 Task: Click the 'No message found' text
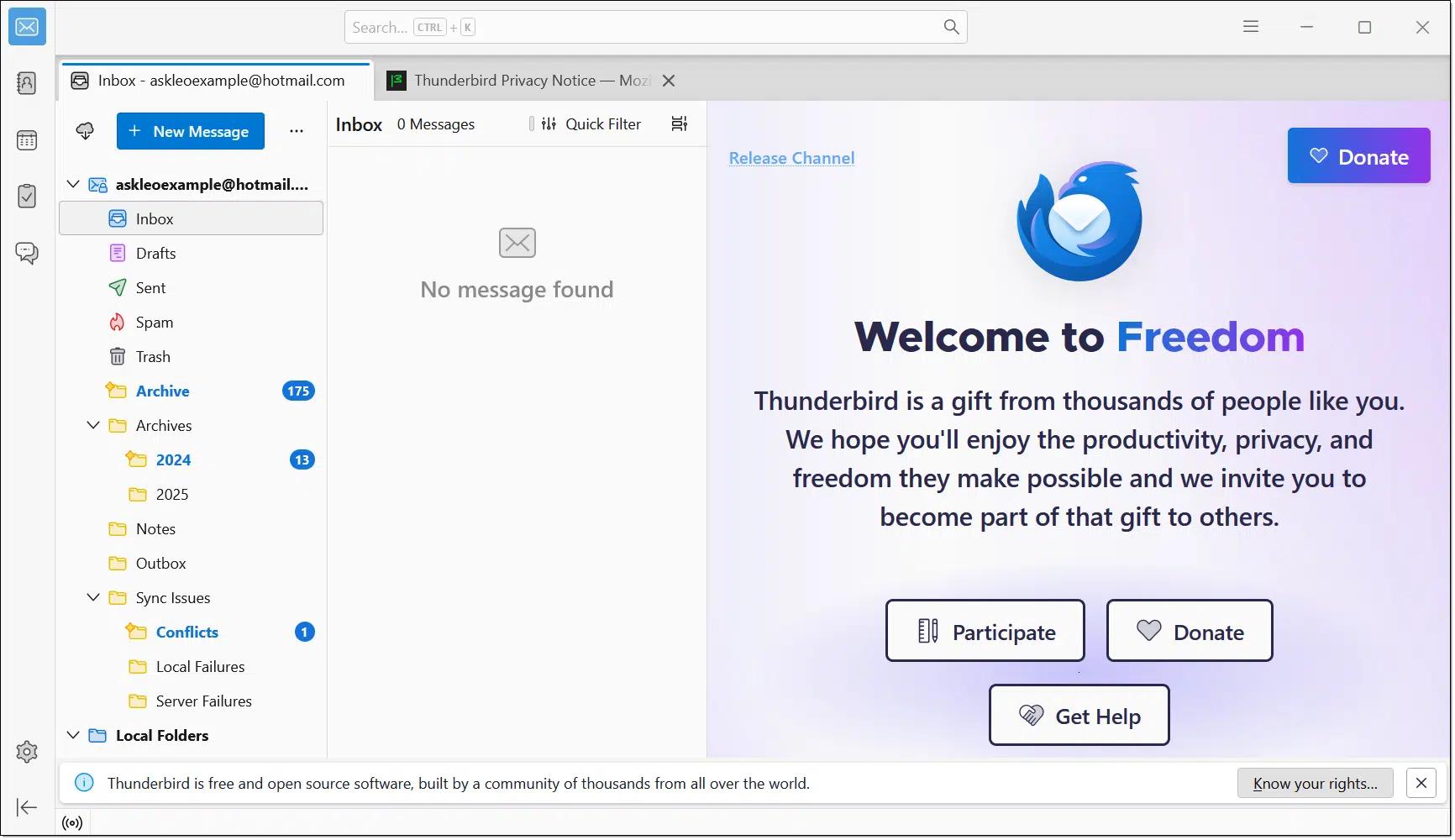(517, 290)
